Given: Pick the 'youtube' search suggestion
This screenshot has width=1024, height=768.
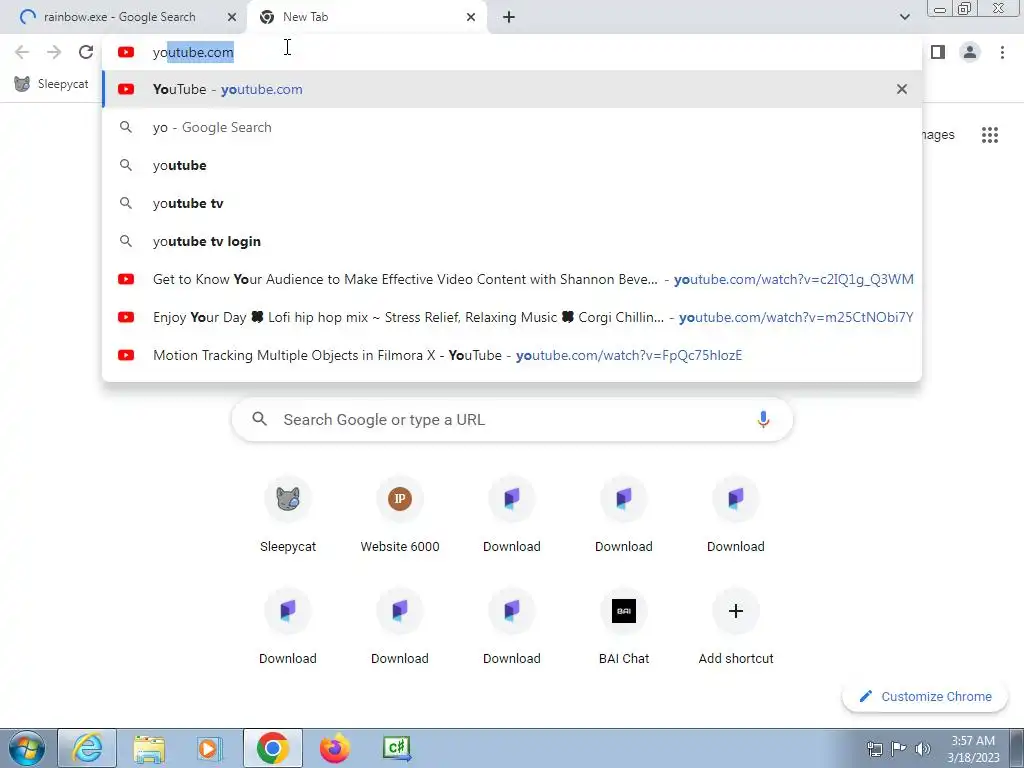Looking at the screenshot, I should 512,165.
